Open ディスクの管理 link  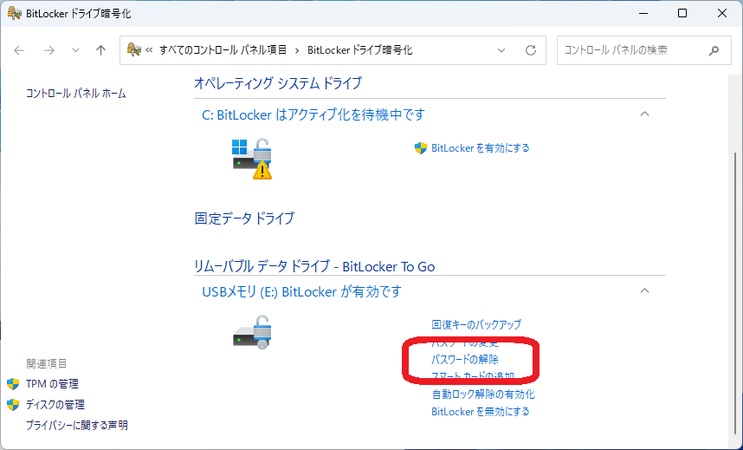tap(55, 405)
